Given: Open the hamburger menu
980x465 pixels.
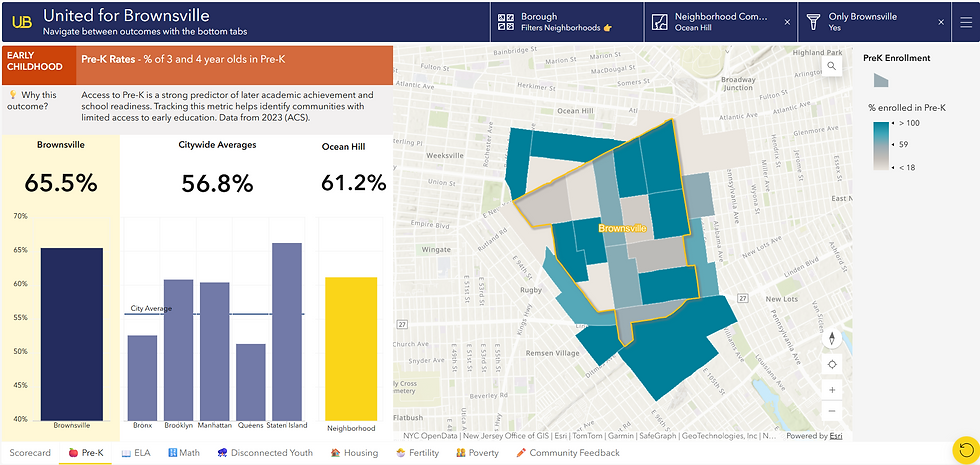Looking at the screenshot, I should (966, 22).
